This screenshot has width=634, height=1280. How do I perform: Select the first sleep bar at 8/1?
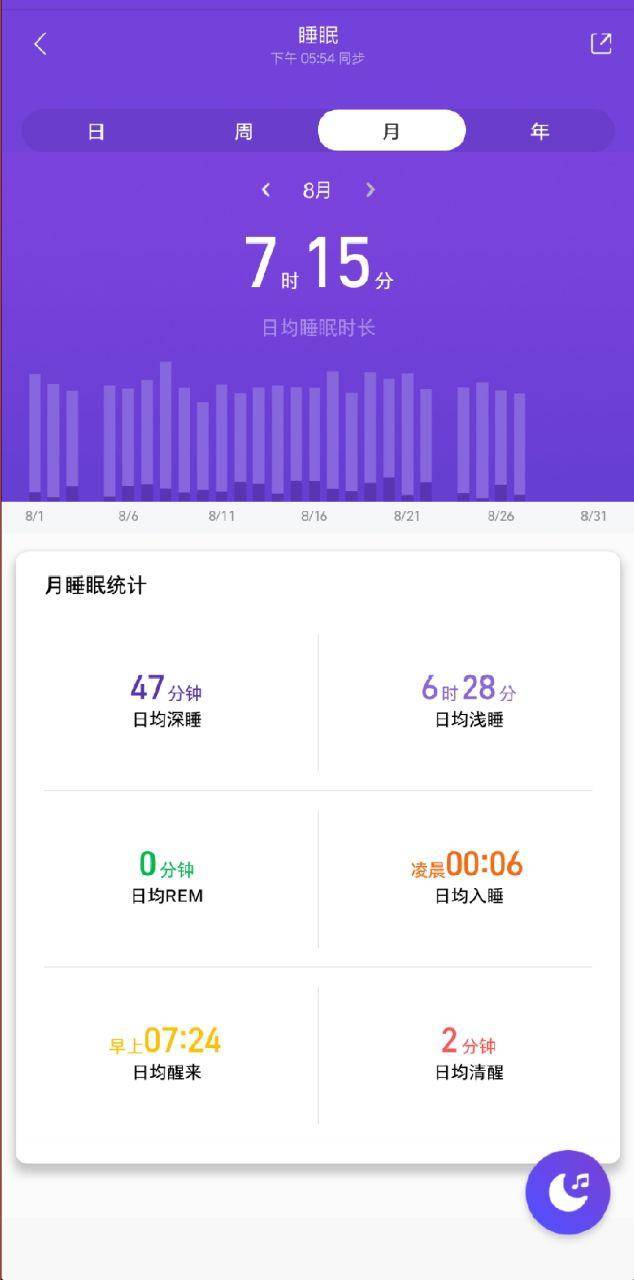point(35,437)
